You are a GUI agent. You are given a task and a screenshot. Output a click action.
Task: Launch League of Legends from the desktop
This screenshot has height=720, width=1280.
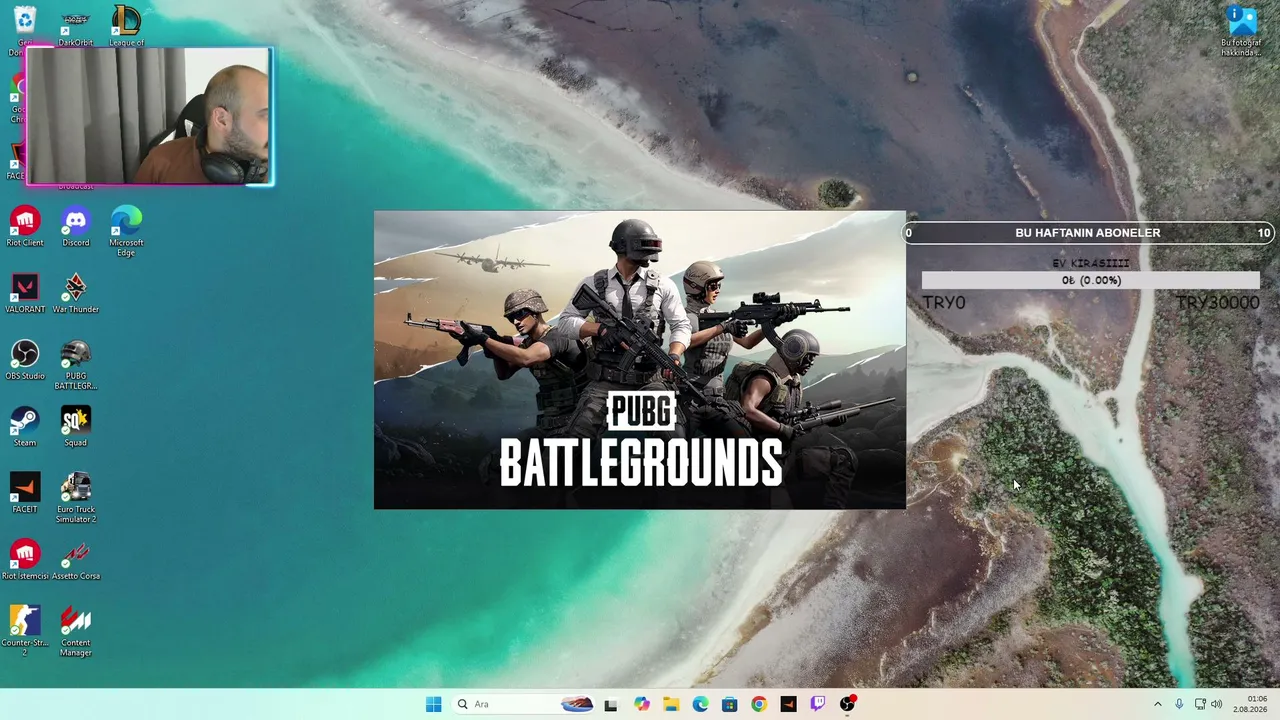126,26
